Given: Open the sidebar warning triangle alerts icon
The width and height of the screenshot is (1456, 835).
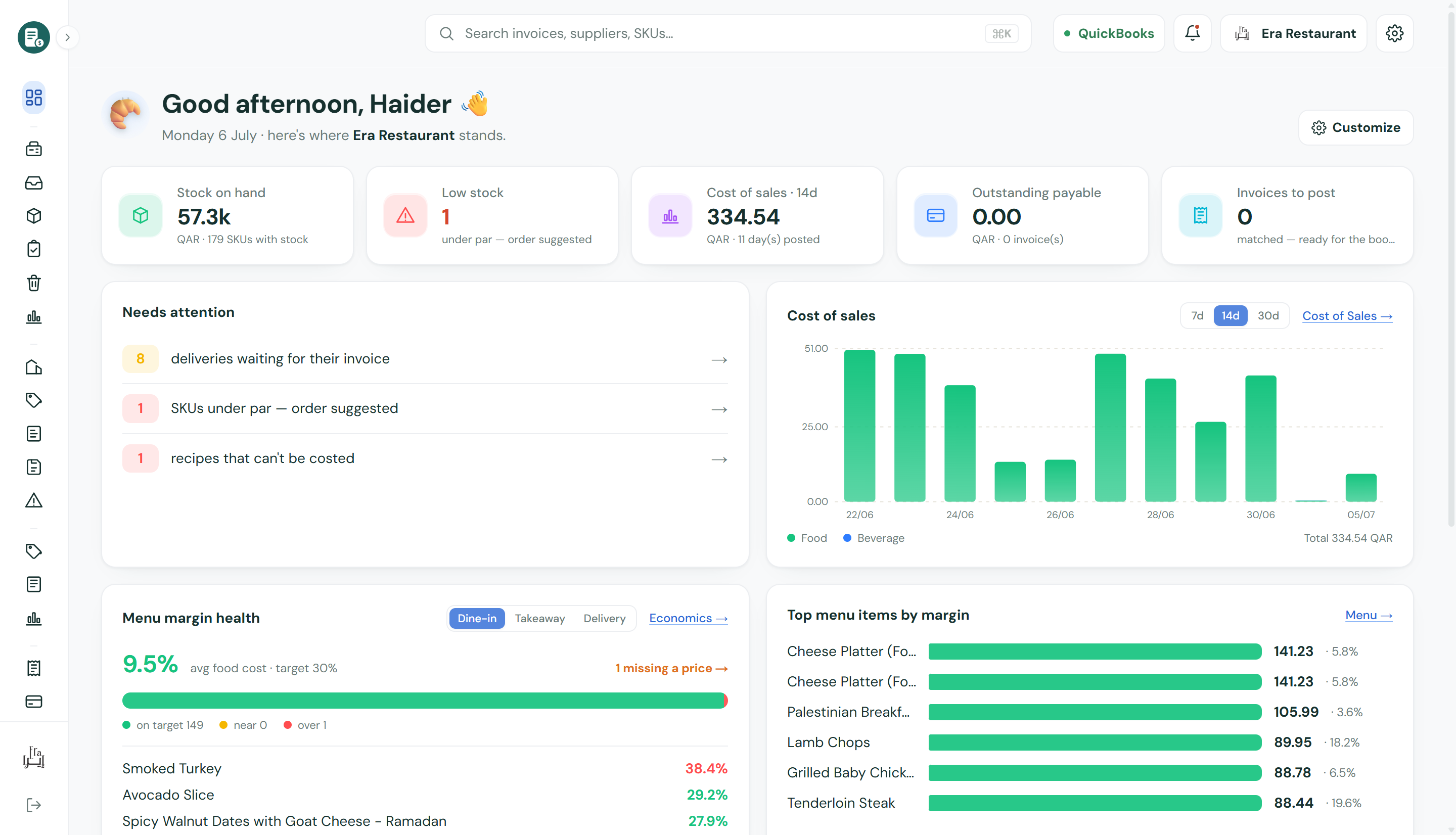Looking at the screenshot, I should pos(34,501).
